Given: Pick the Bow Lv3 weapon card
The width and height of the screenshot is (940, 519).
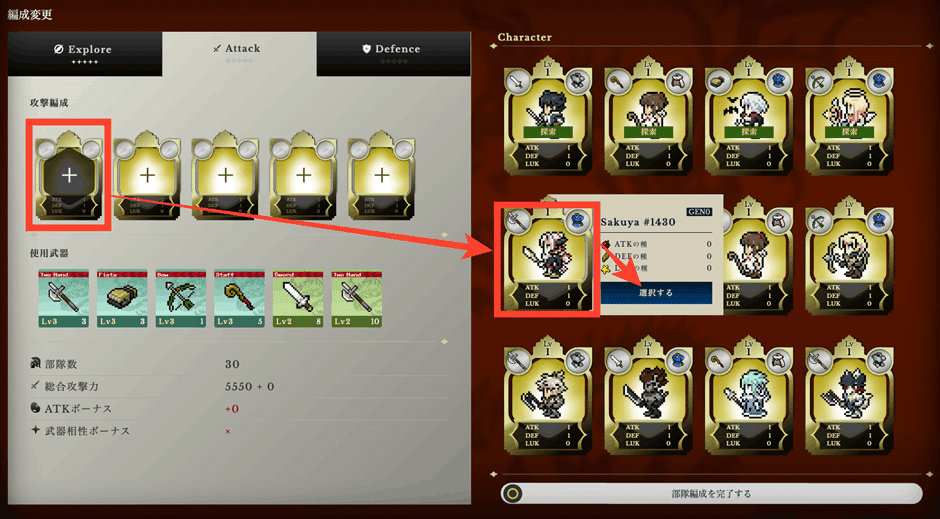Looking at the screenshot, I should (181, 298).
